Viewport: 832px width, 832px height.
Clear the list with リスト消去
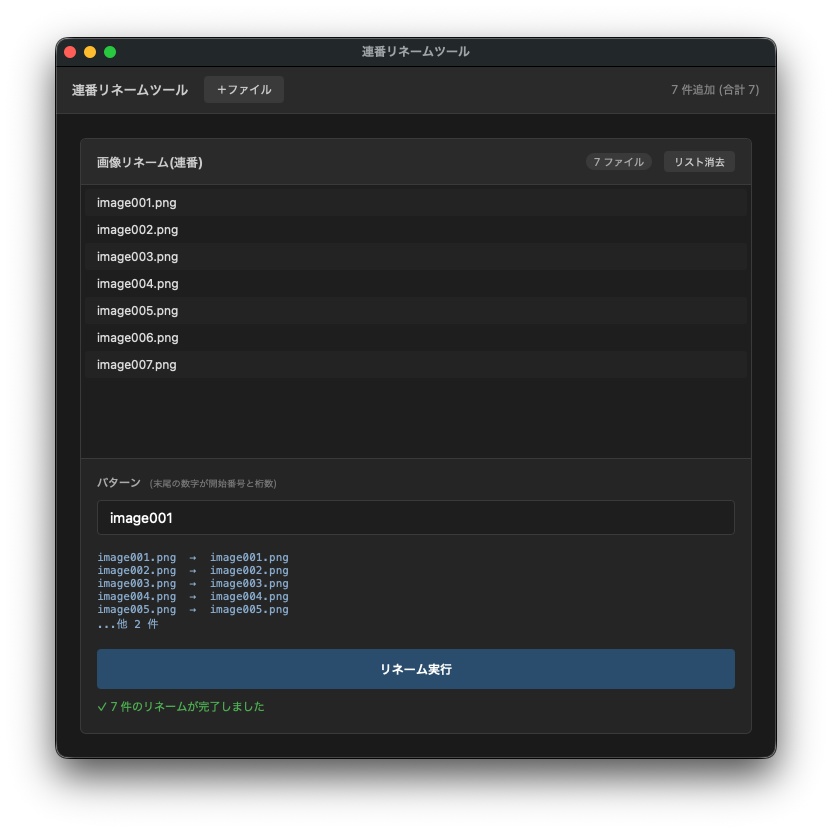tap(699, 162)
